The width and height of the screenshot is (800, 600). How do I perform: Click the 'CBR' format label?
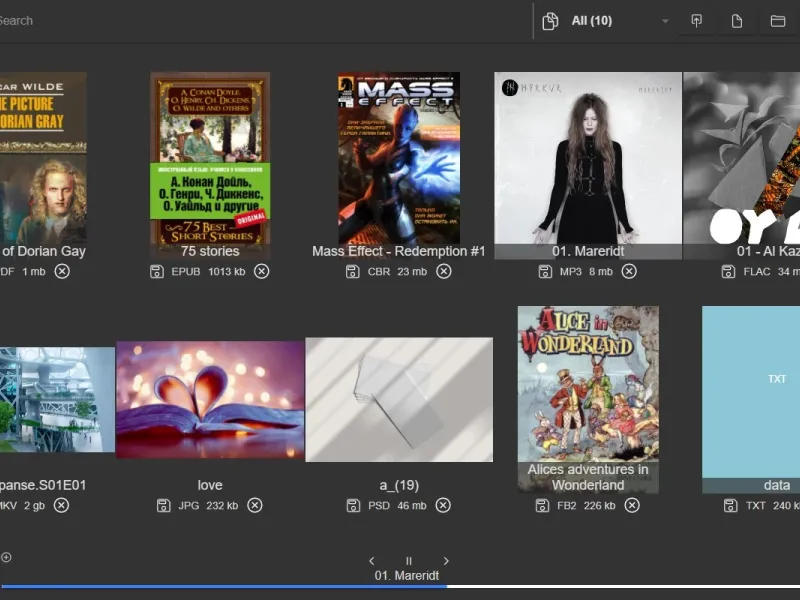point(379,271)
